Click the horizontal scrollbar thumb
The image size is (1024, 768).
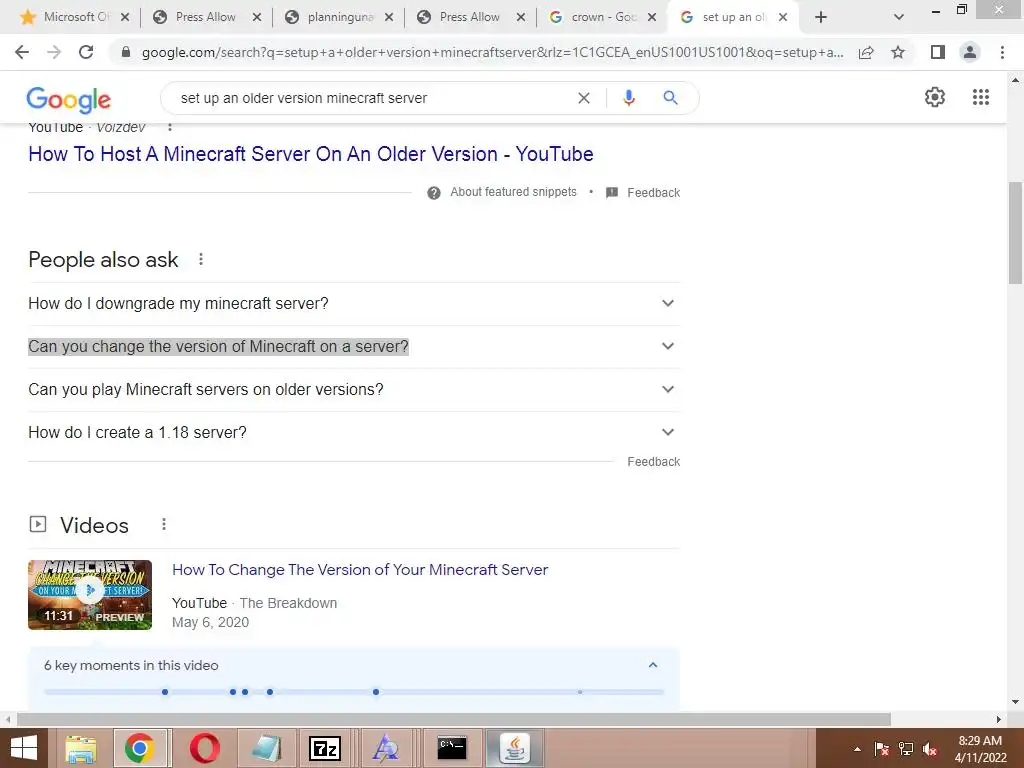click(454, 719)
